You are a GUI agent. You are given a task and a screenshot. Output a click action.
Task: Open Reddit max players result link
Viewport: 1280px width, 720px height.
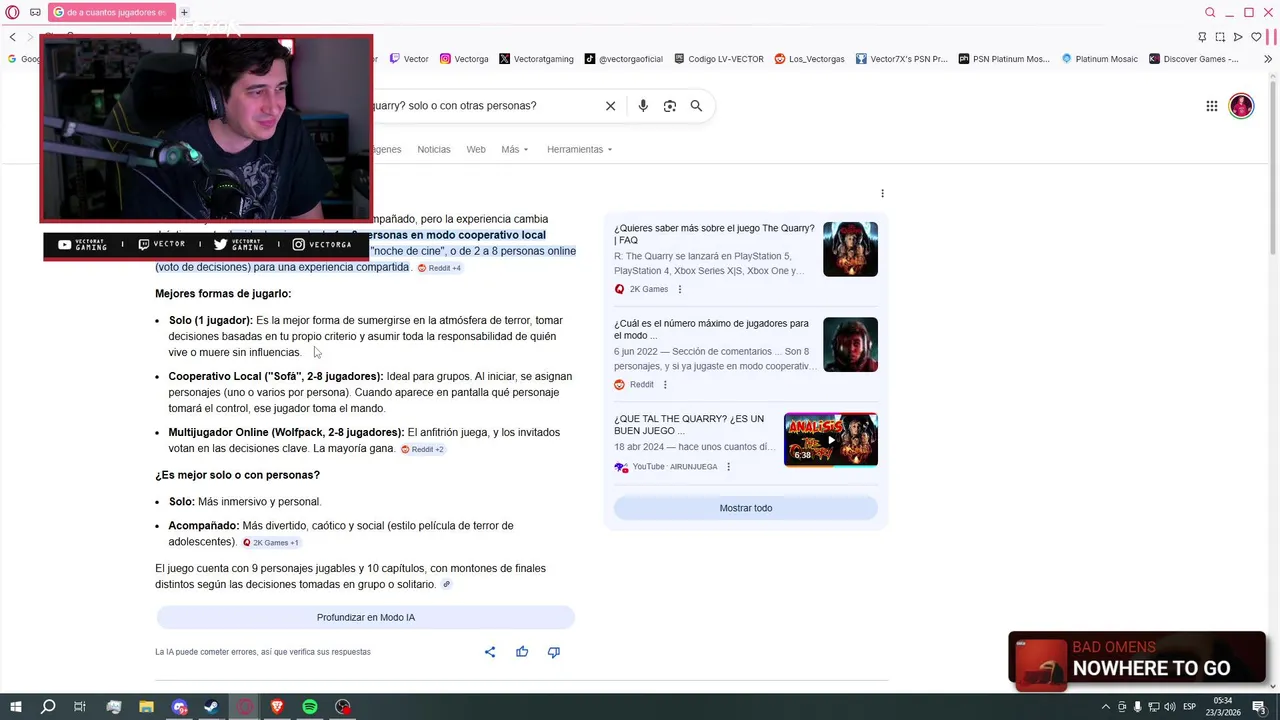pyautogui.click(x=711, y=330)
